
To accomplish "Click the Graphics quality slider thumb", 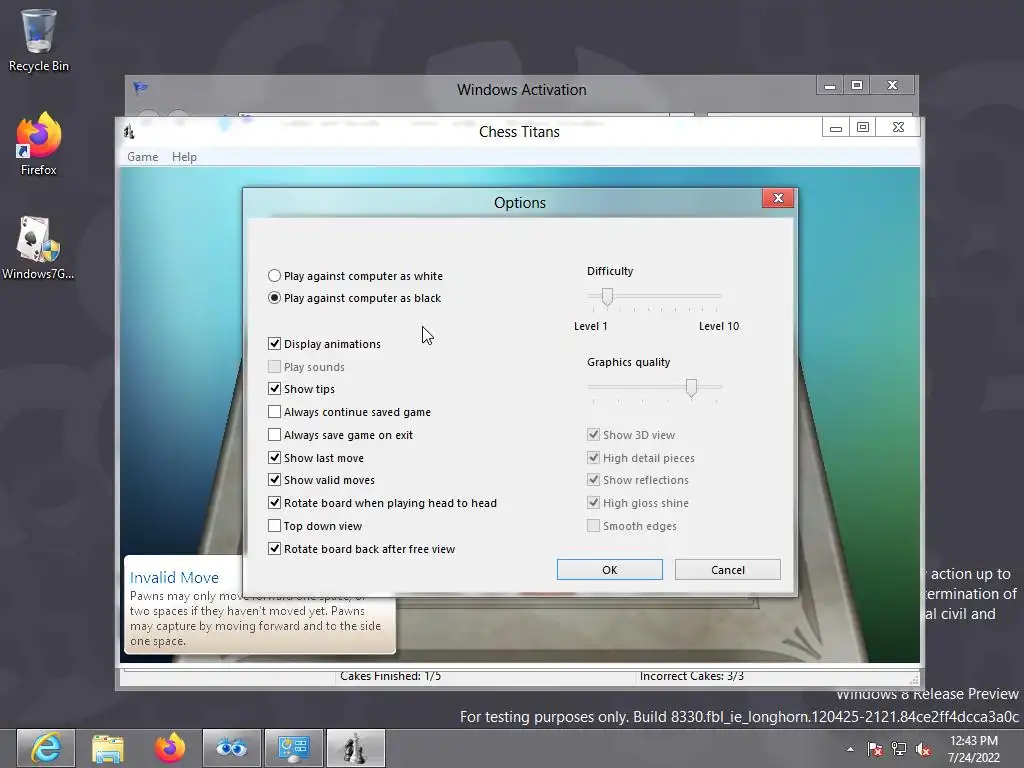I will [691, 388].
